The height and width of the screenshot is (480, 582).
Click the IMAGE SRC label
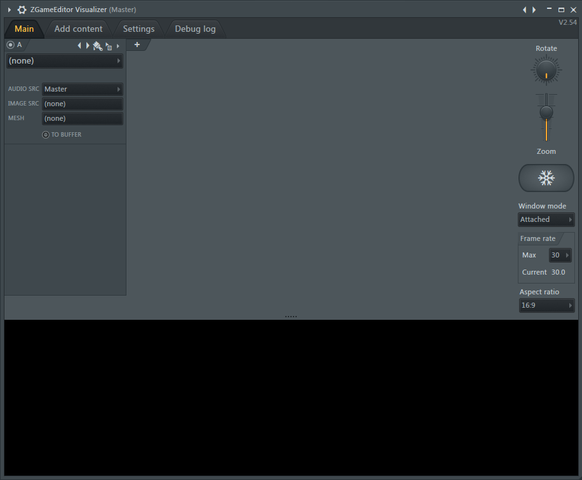pyautogui.click(x=23, y=104)
